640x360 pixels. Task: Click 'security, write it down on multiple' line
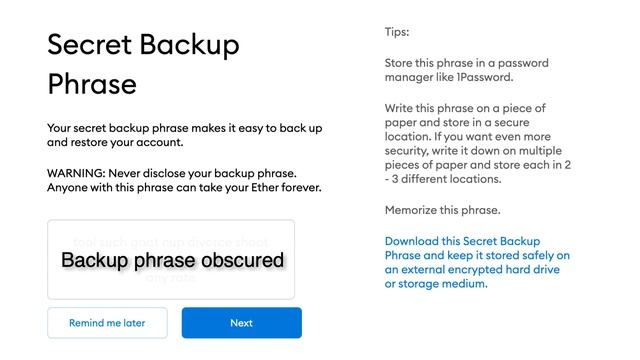coord(473,151)
